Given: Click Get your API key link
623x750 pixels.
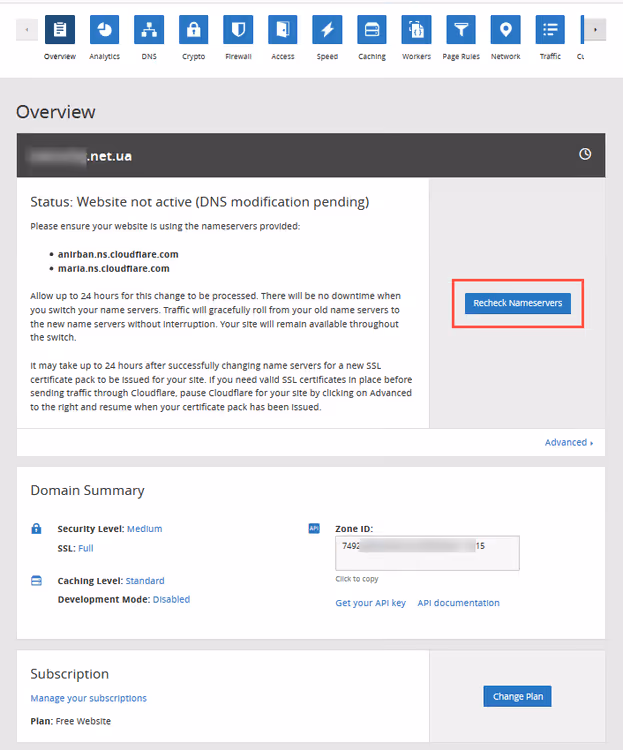Looking at the screenshot, I should coord(370,603).
